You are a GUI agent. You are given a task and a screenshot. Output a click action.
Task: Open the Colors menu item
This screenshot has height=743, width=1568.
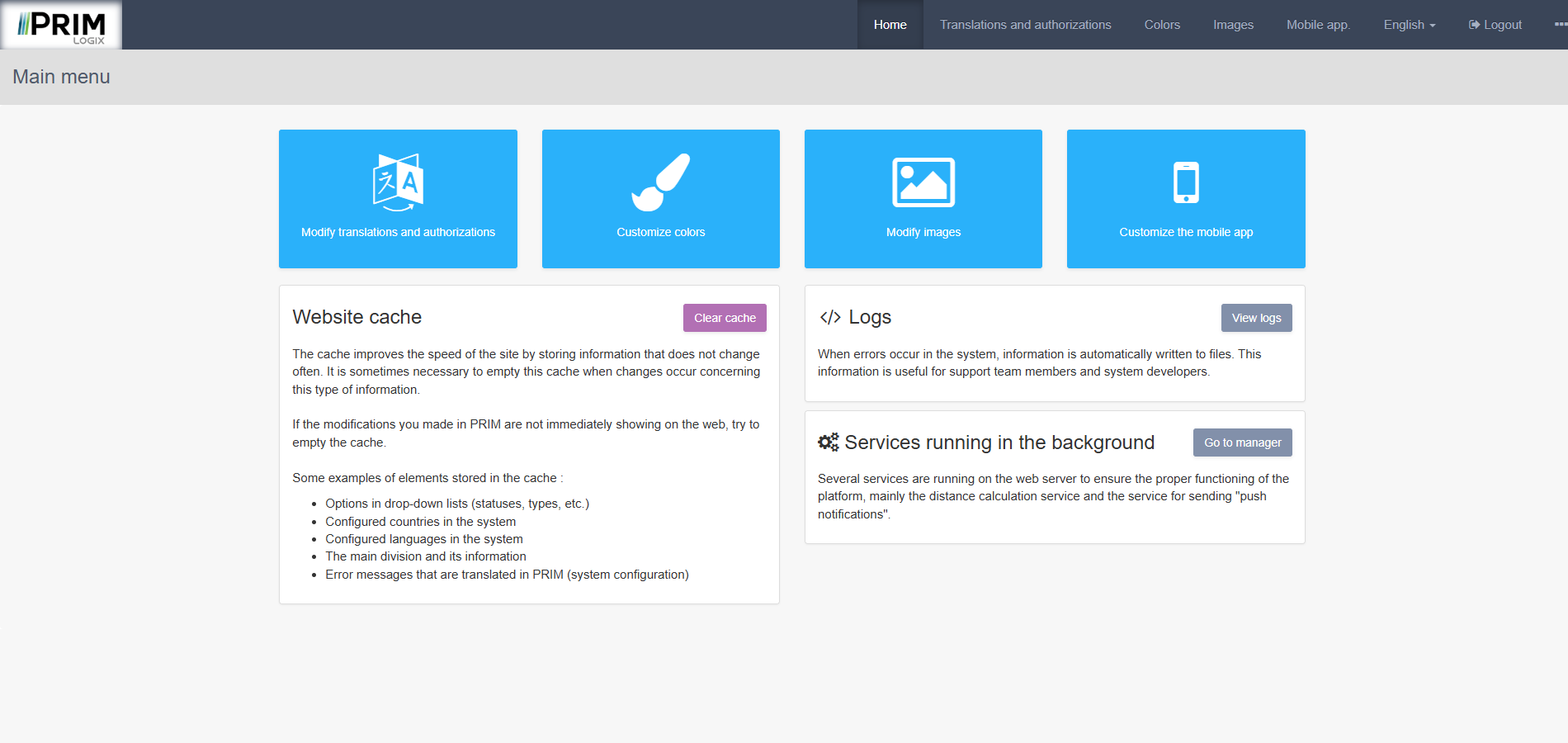coord(1161,25)
